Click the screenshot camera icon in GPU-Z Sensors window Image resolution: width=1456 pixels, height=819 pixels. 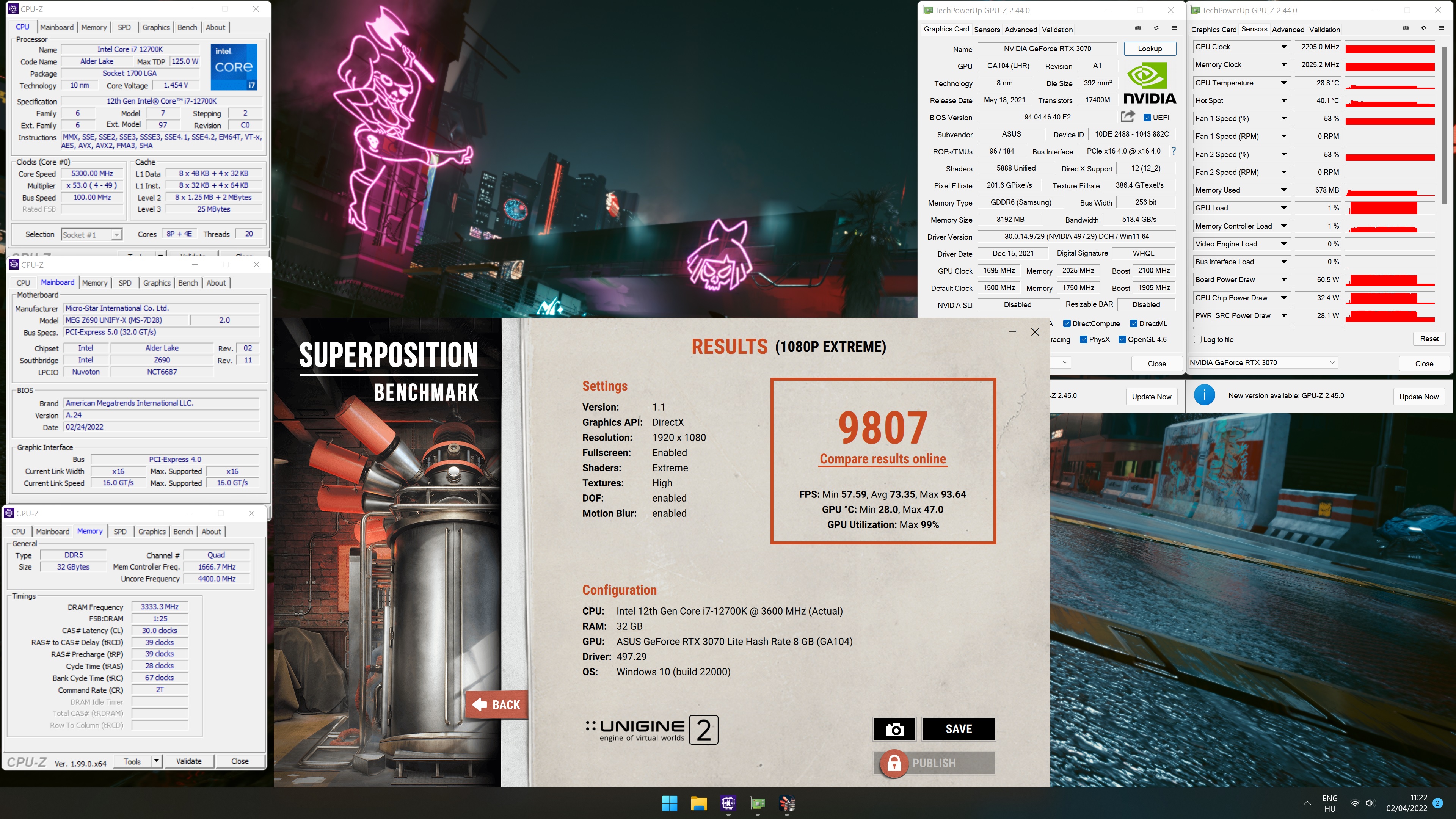point(1406,28)
